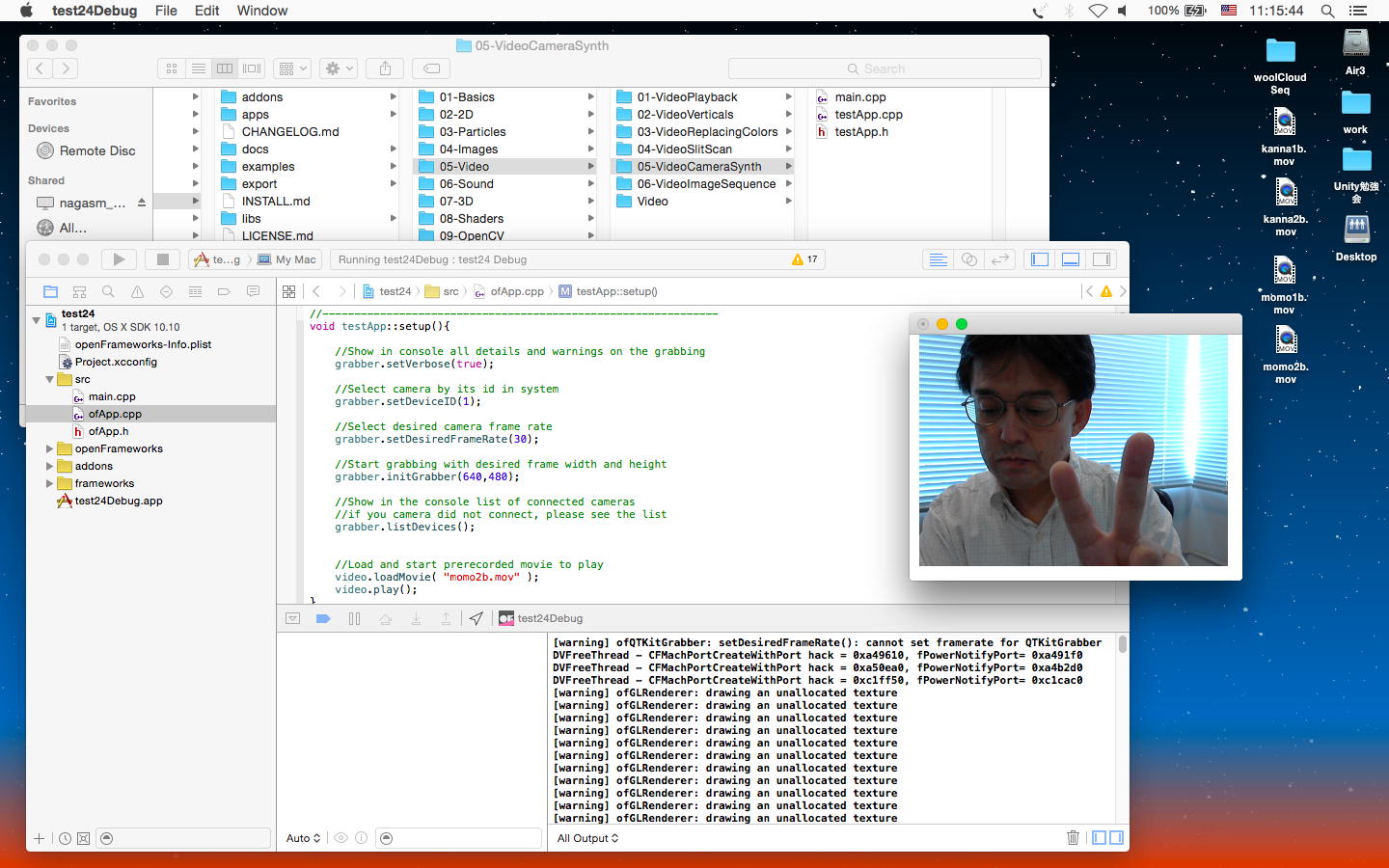Hide the debug area with the disclosure button
This screenshot has width=1389, height=868.
pos(293,618)
